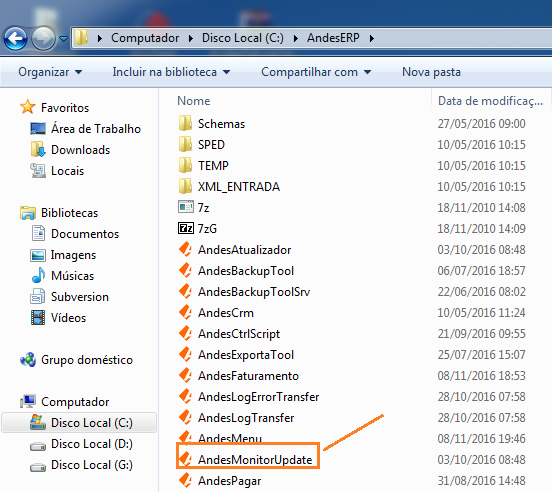Expand arrow after Disco Local (C:) breadcrumb
This screenshot has height=492, width=552.
pyautogui.click(x=296, y=38)
